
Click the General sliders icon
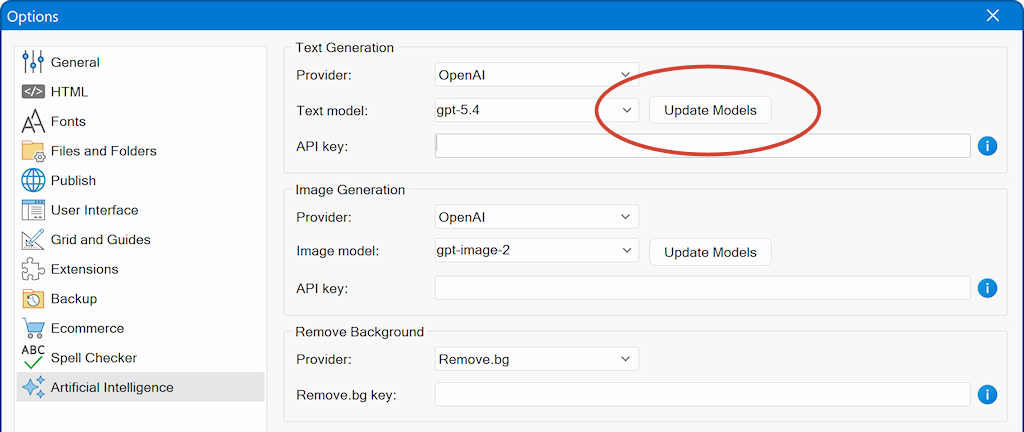tap(33, 62)
